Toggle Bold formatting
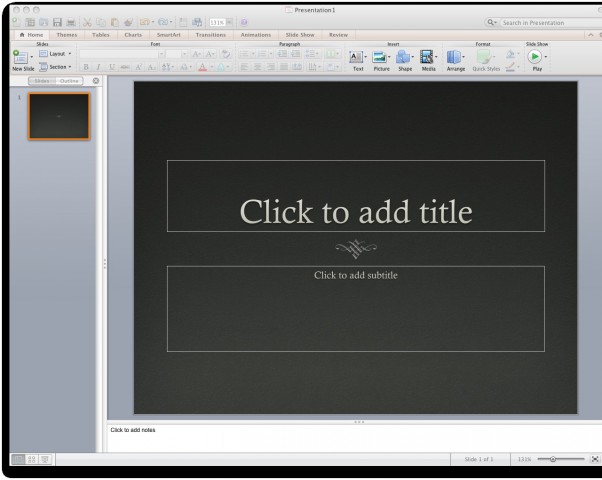 [86, 67]
